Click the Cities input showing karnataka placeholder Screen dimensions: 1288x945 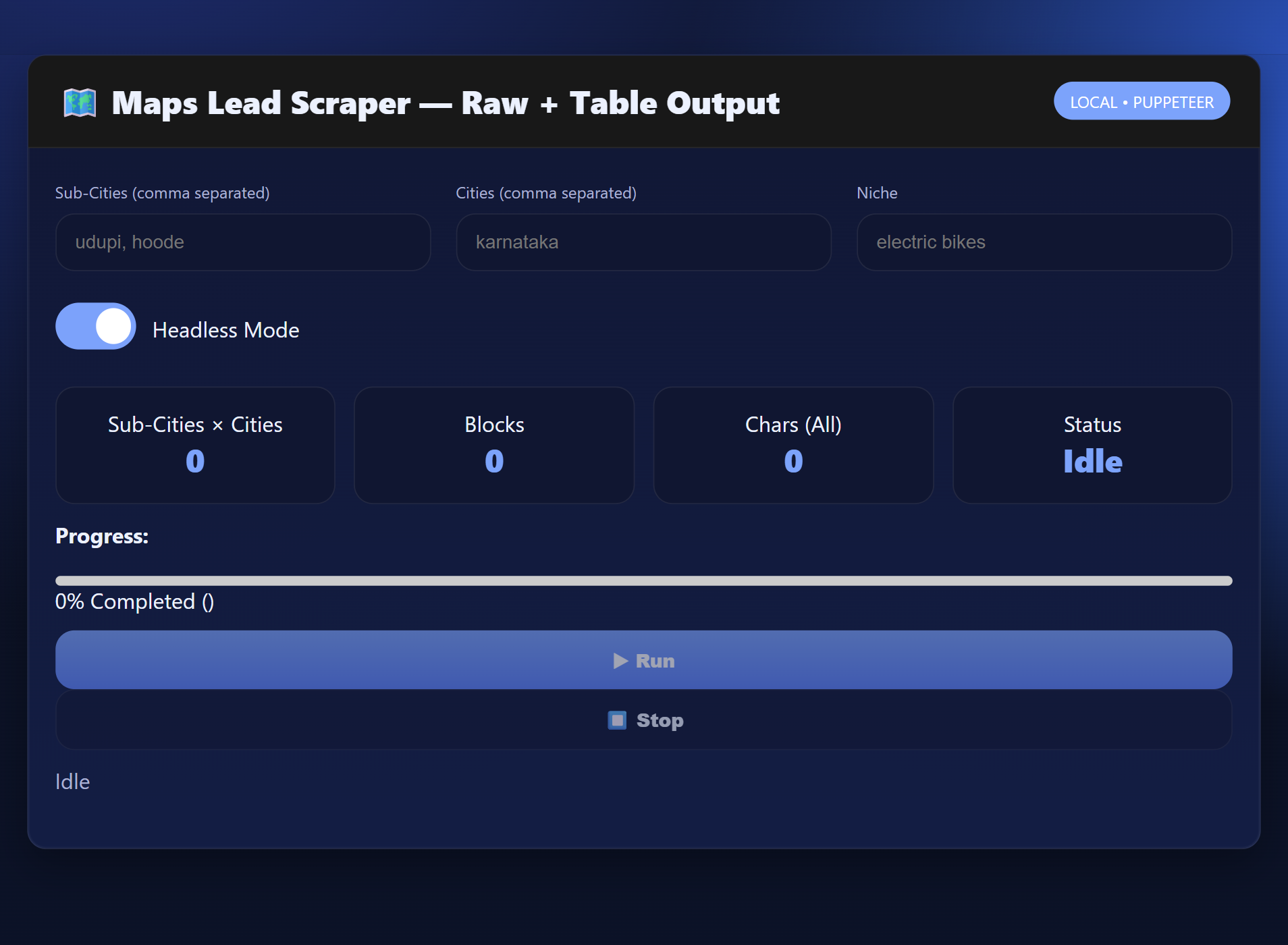click(643, 242)
